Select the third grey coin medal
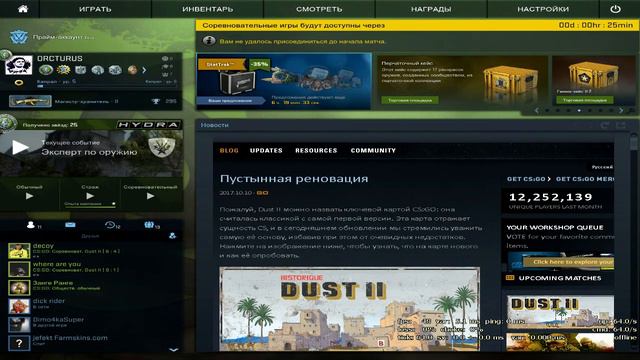The height and width of the screenshot is (360, 640). coord(80,70)
